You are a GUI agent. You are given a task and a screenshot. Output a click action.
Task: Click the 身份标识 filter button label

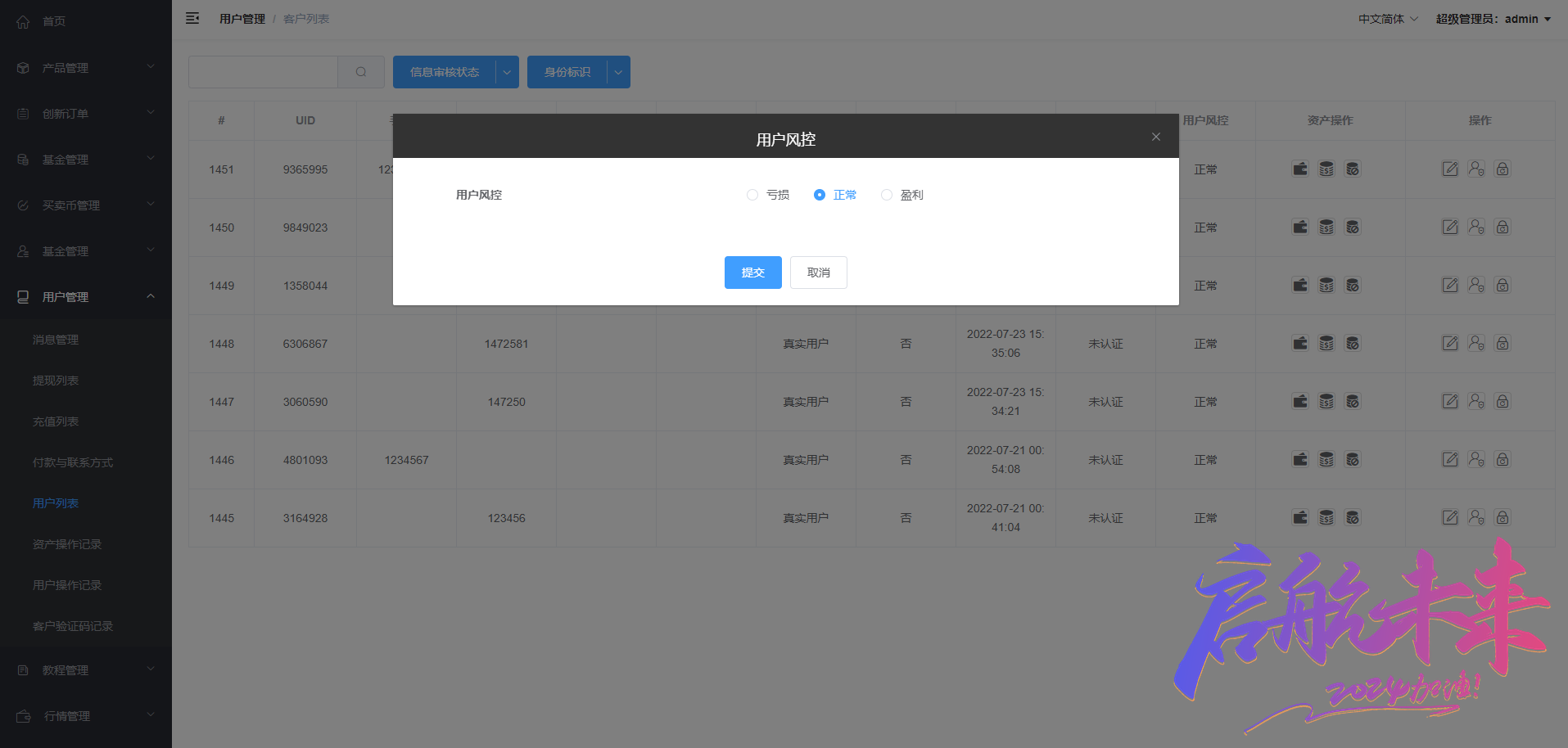tap(567, 72)
